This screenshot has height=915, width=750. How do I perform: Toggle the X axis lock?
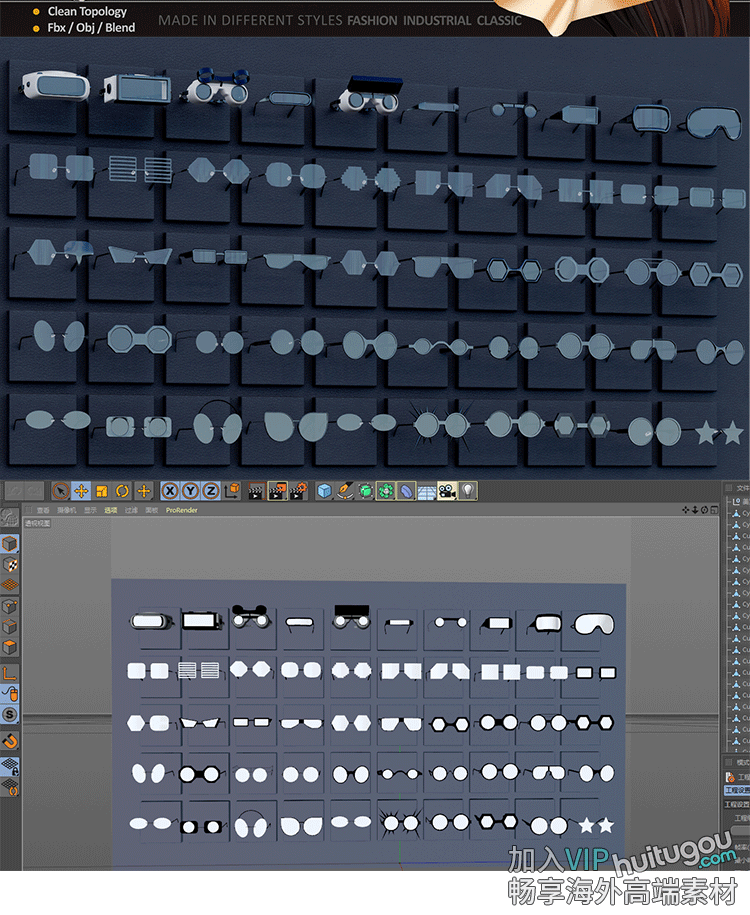(169, 491)
